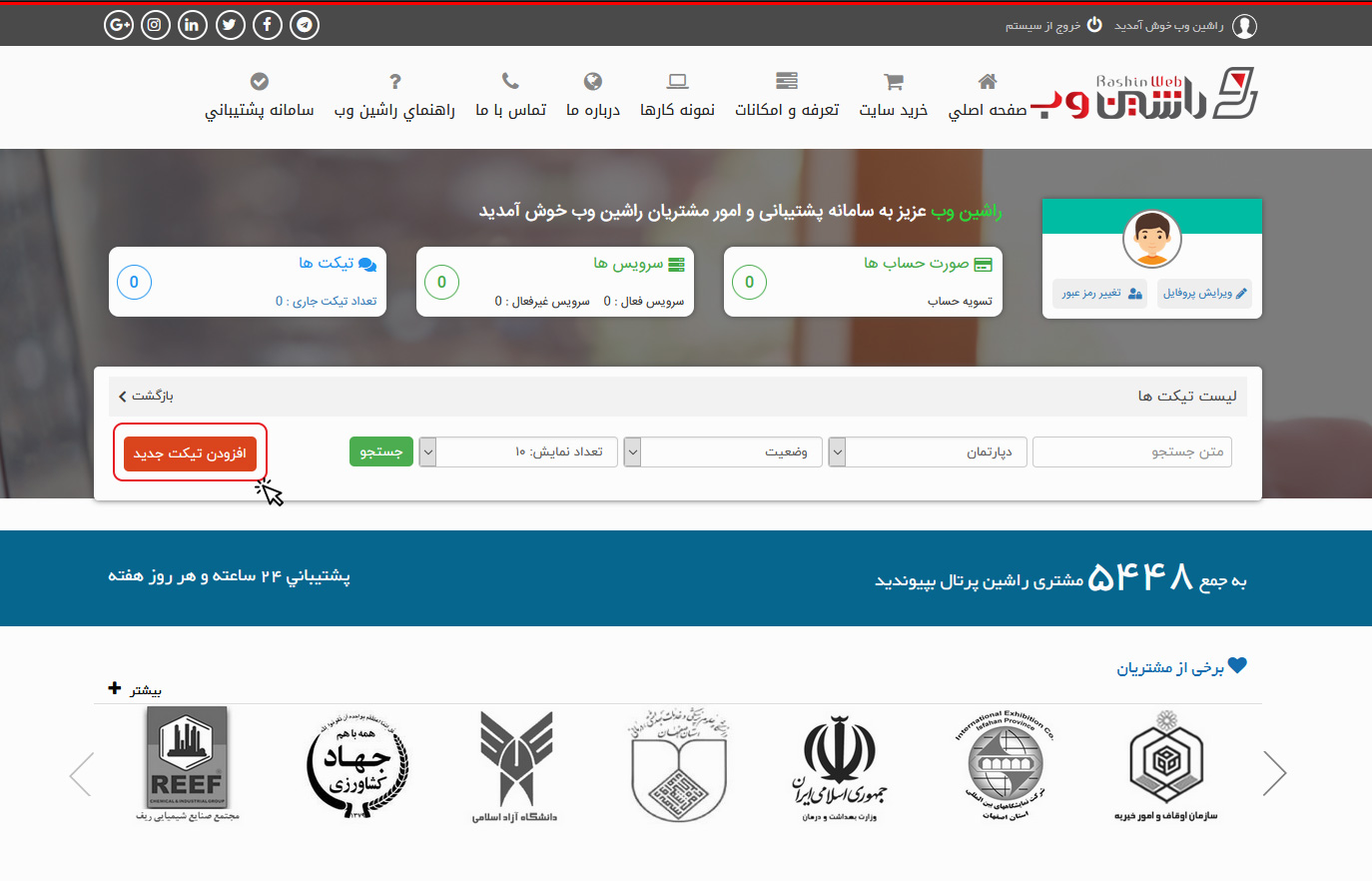Click the checkmark icon above سامانه پشتیبانی
This screenshot has height=881, width=1372.
pyautogui.click(x=260, y=81)
